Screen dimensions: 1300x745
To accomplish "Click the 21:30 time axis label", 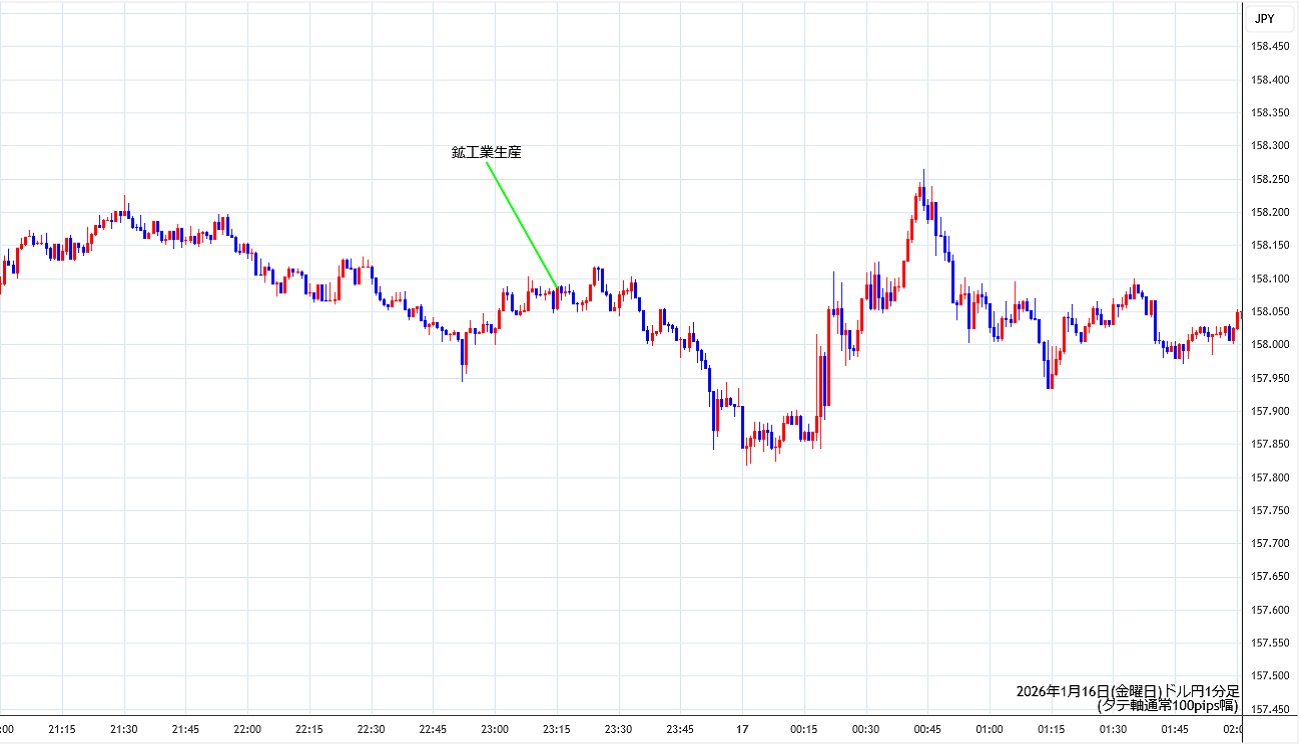I will click(124, 730).
